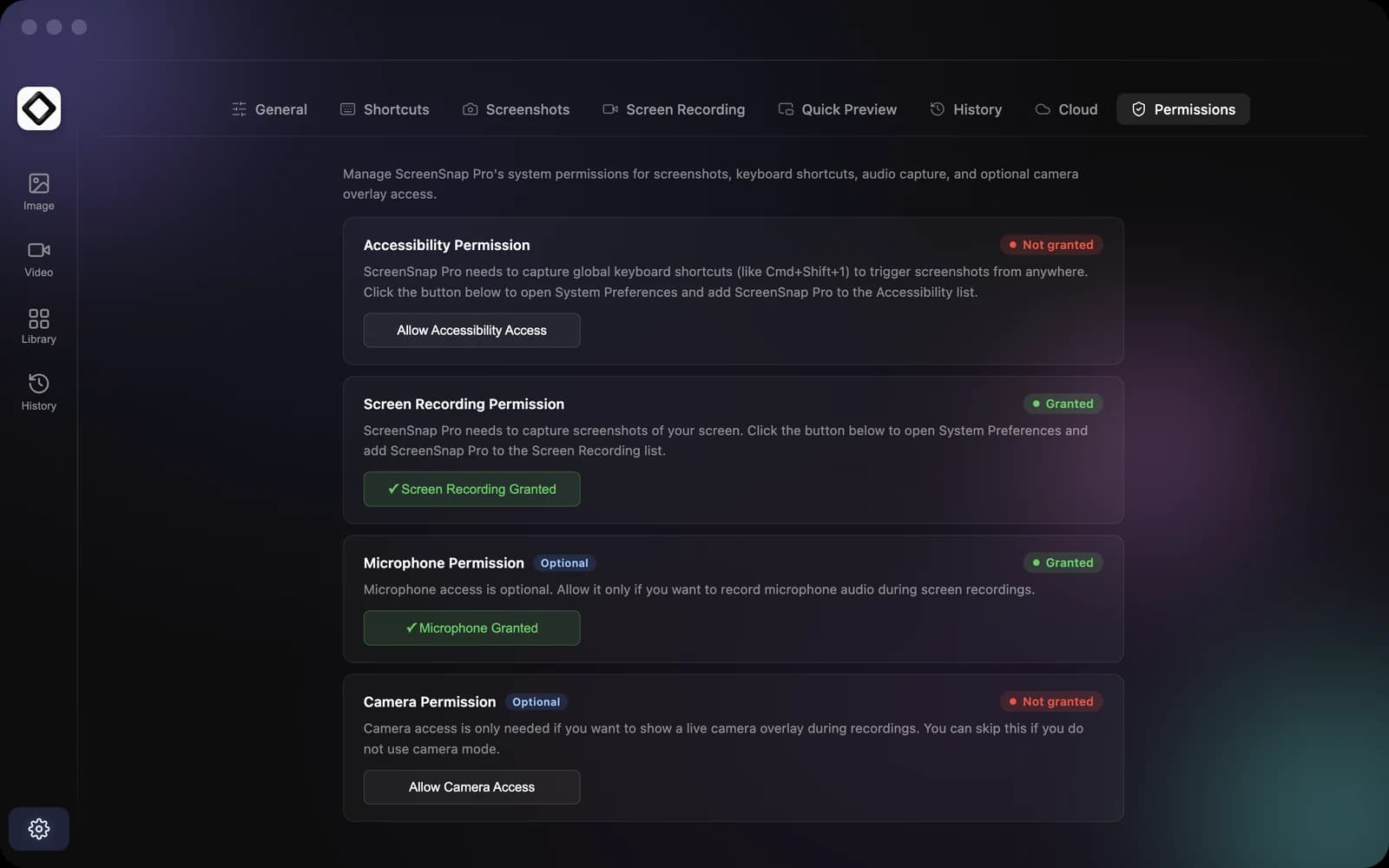Click the Screen Recording Granted button
The image size is (1389, 868).
(471, 489)
